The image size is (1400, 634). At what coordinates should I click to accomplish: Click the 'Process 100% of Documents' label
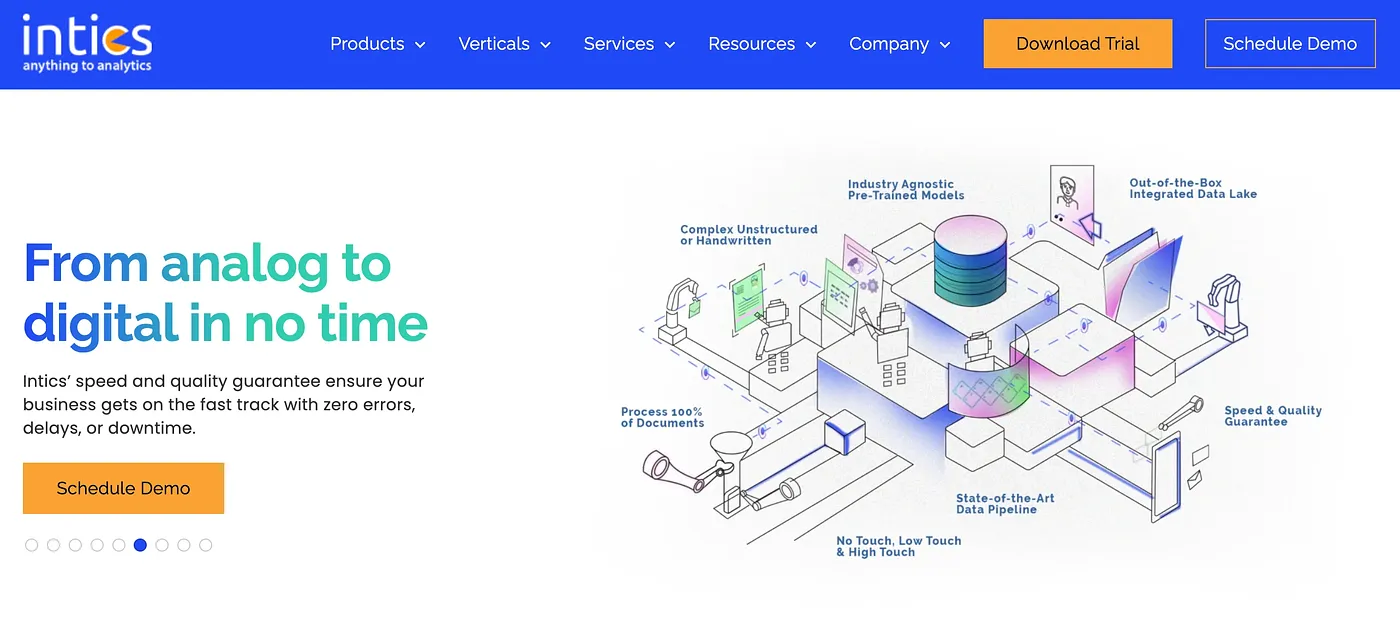tap(663, 417)
